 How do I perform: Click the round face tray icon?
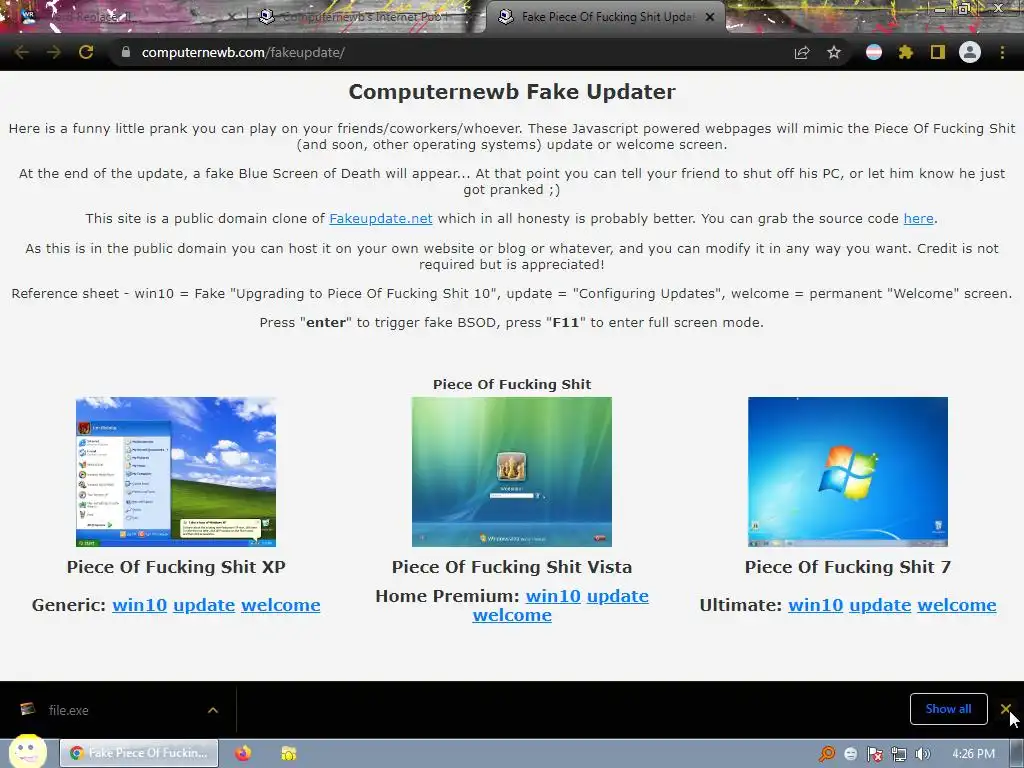pyautogui.click(x=851, y=754)
